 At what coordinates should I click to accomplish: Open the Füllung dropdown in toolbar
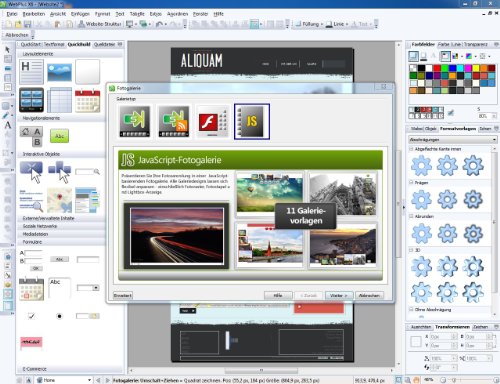pyautogui.click(x=310, y=24)
